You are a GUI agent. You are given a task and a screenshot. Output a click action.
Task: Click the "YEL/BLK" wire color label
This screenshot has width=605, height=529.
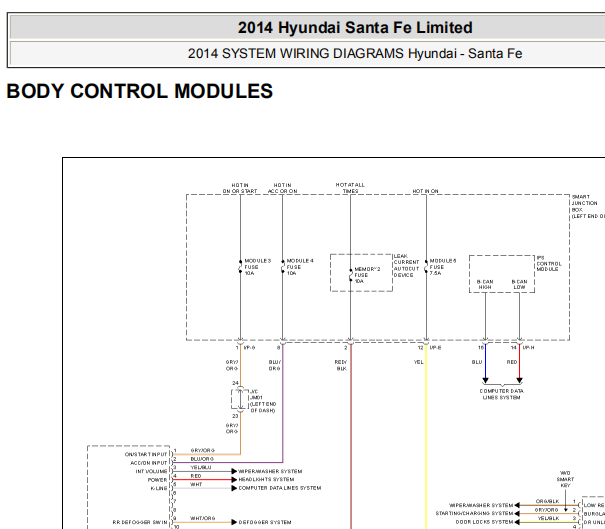(x=548, y=518)
